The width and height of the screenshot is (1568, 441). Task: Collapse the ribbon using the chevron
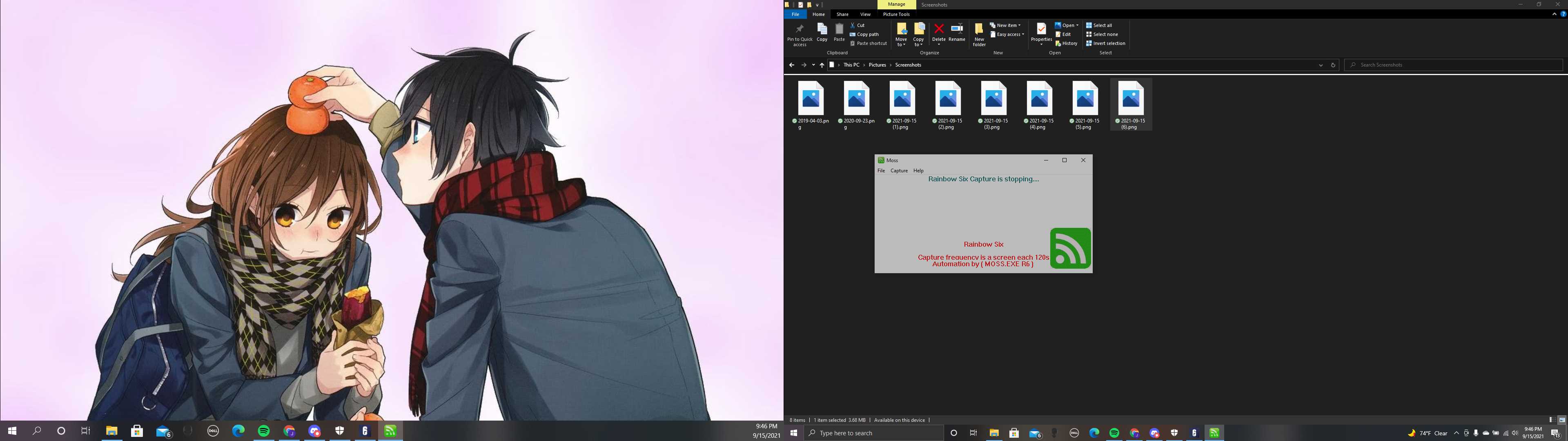(1554, 14)
